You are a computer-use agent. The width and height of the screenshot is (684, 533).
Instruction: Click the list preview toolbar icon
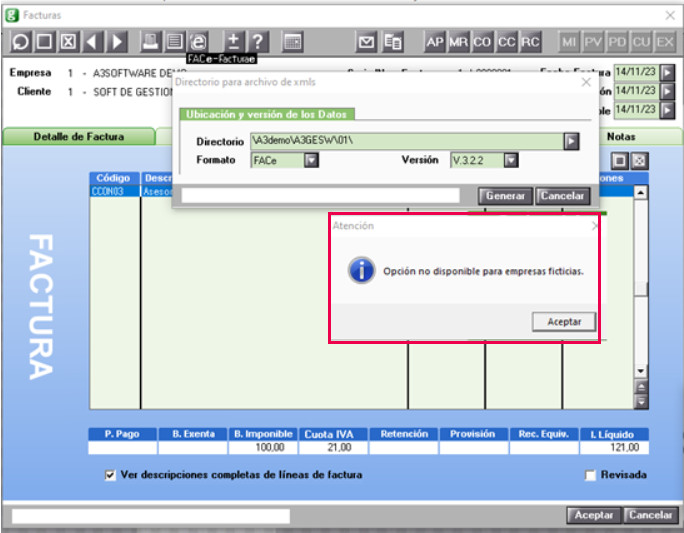pos(175,42)
